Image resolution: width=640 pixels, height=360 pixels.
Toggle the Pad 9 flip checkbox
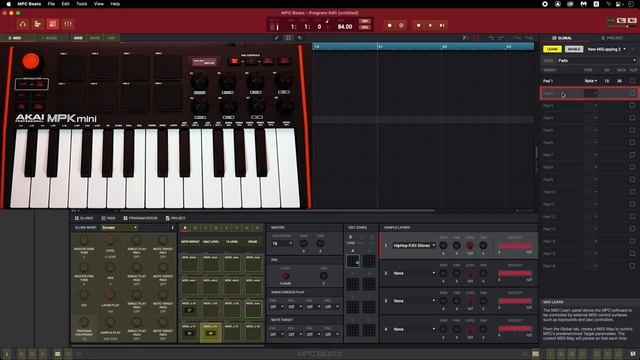coord(632,180)
